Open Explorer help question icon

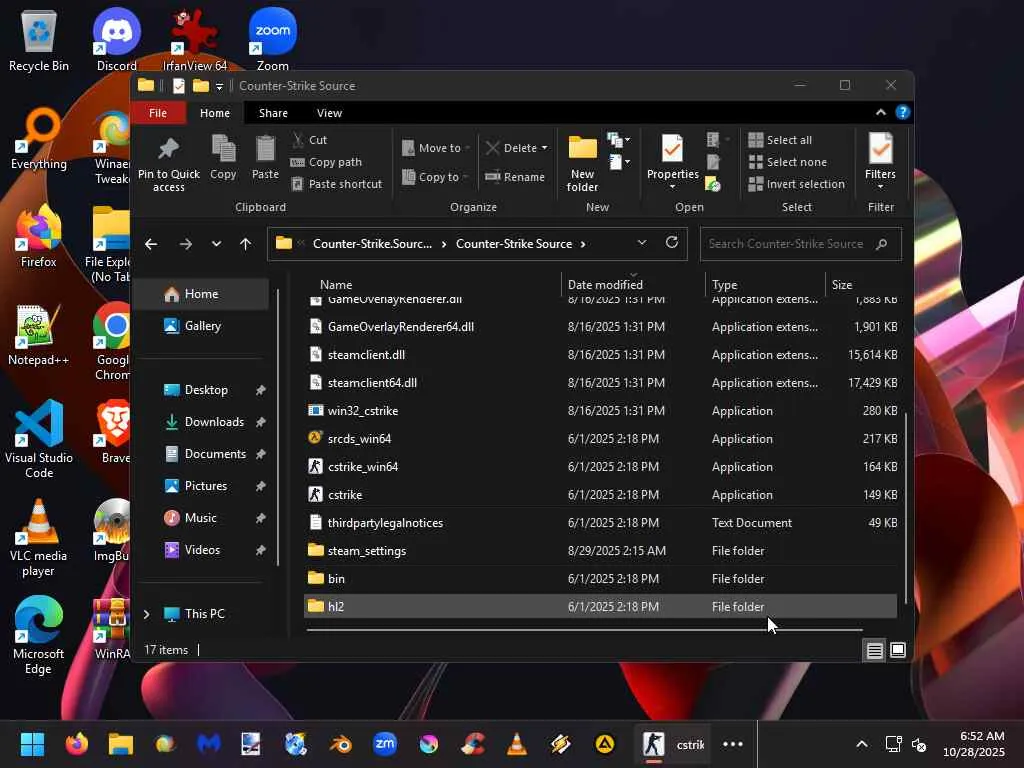[903, 112]
